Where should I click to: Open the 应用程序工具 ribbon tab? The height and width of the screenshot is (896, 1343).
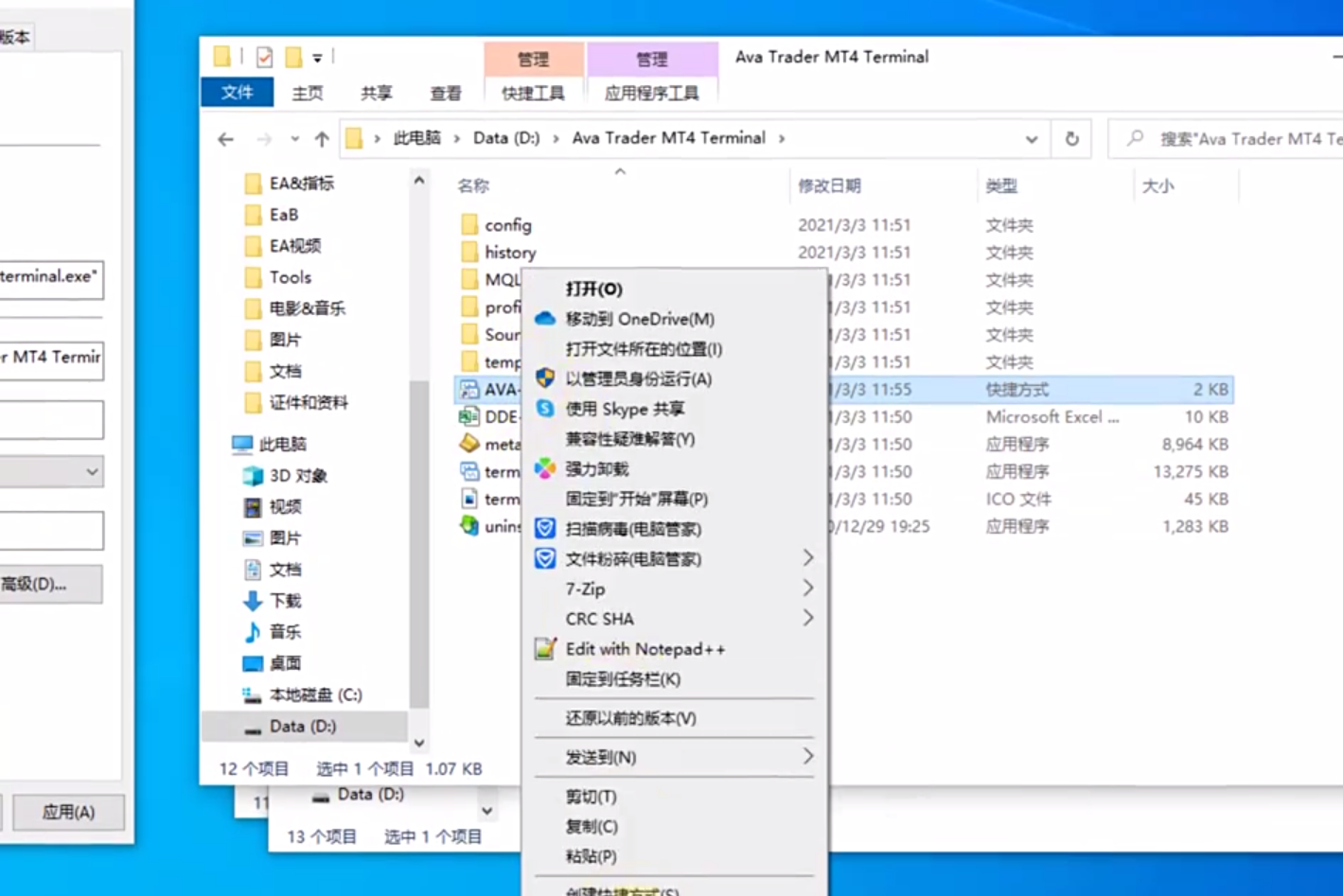click(652, 93)
